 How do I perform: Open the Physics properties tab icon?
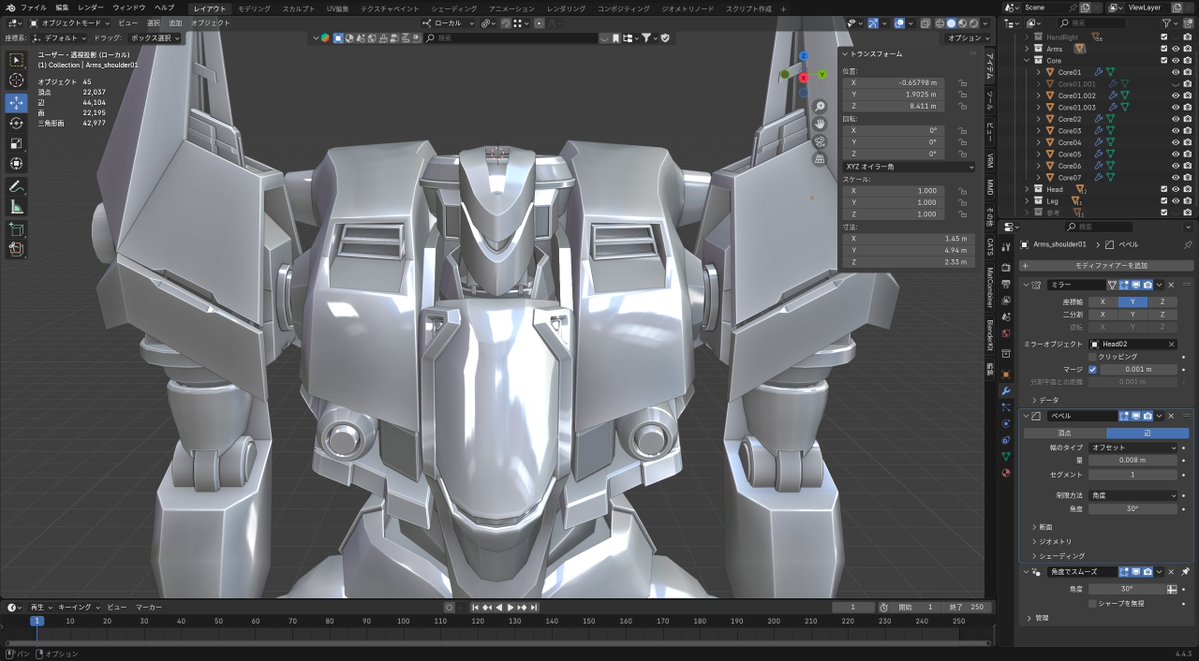pyautogui.click(x=1006, y=423)
